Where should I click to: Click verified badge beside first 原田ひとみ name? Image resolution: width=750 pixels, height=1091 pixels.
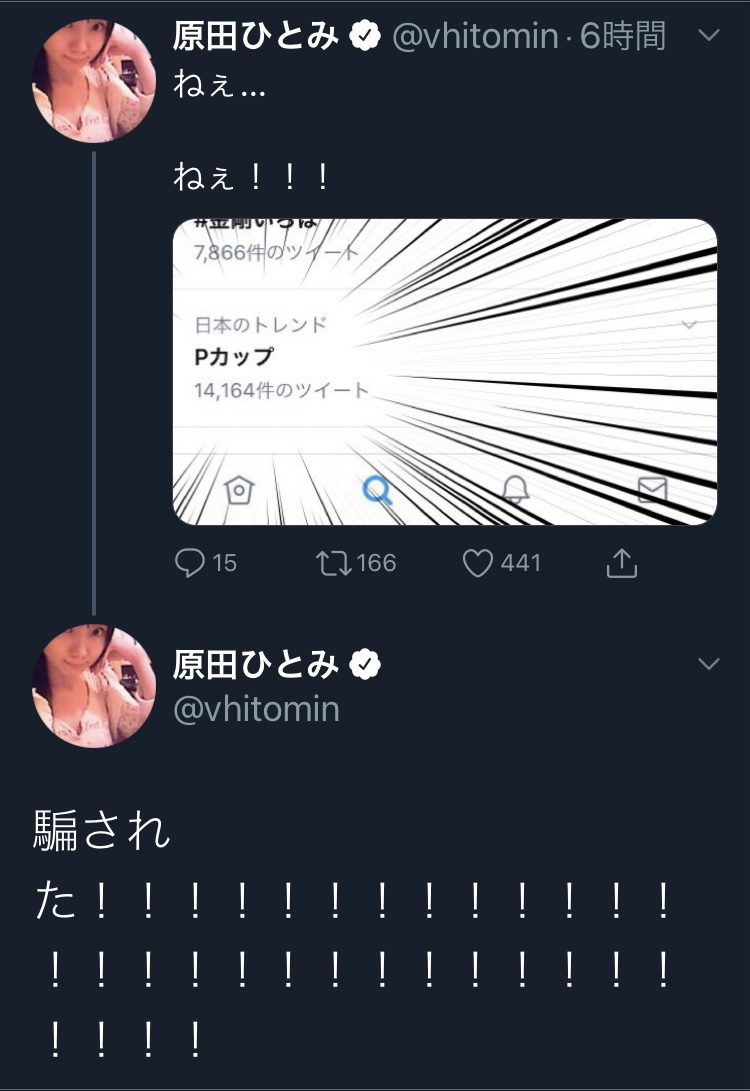pyautogui.click(x=367, y=37)
